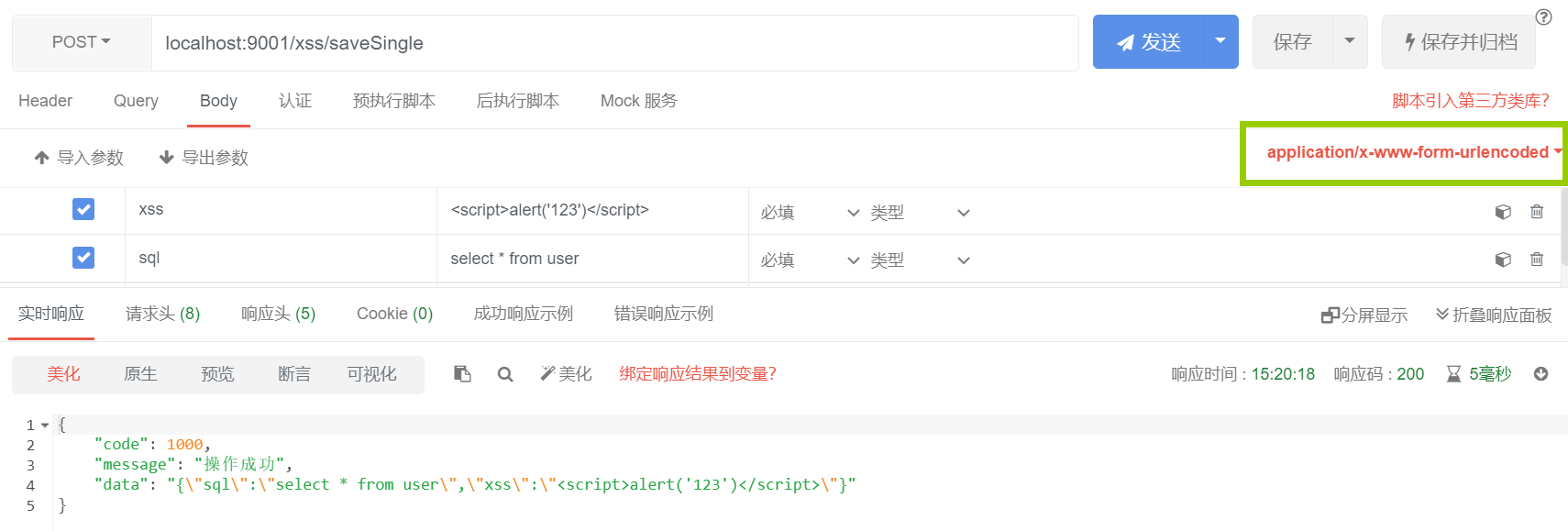Copy the response content with clipboard icon
The image size is (1568, 531).
click(x=462, y=373)
